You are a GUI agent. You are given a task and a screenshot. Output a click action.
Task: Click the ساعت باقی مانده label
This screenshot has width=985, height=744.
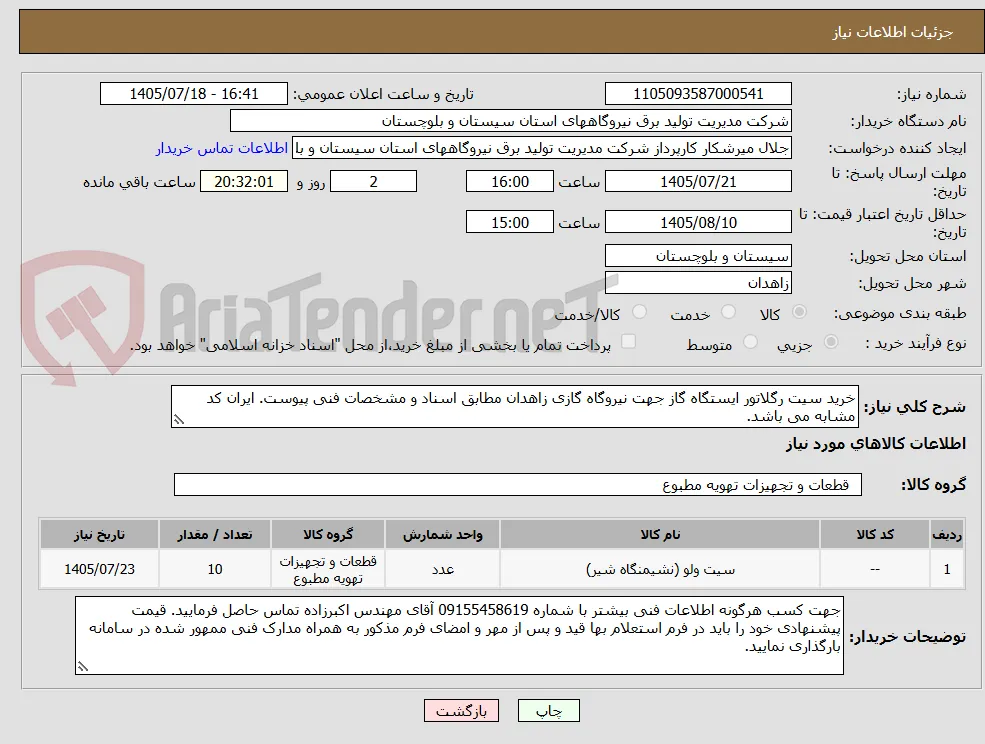coord(139,182)
